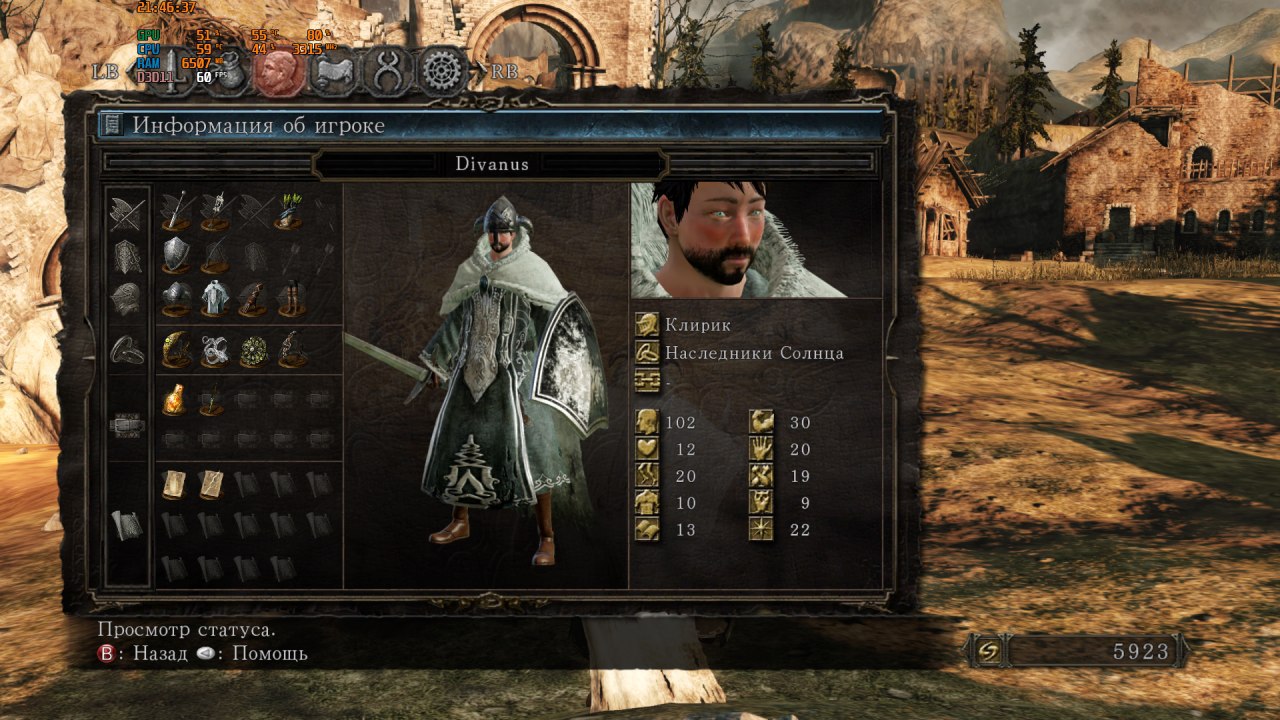Select the crossed weapons category icon
Screen dimensions: 1280x720
coord(127,213)
